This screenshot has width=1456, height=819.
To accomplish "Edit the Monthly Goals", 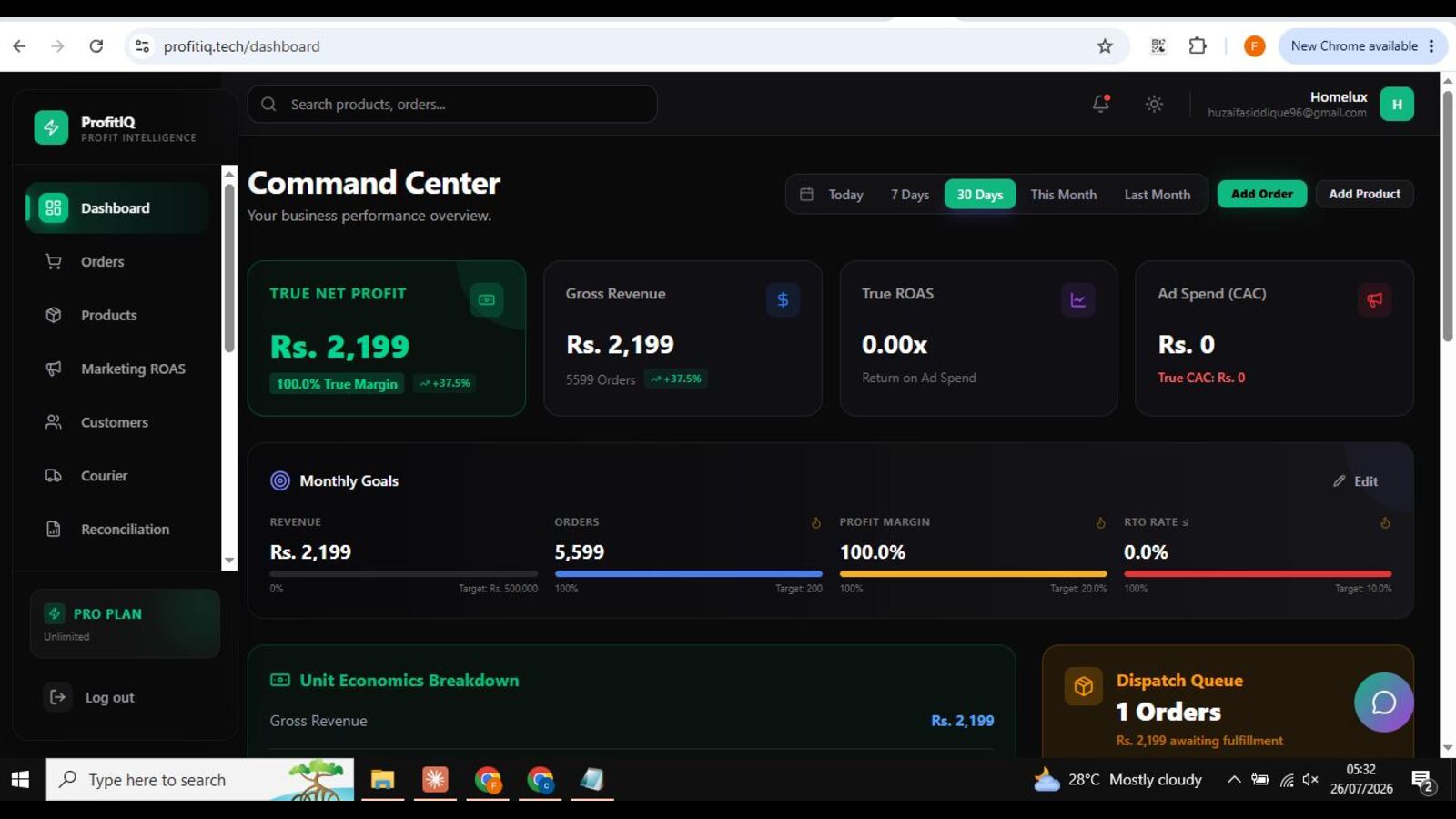I will coord(1356,481).
